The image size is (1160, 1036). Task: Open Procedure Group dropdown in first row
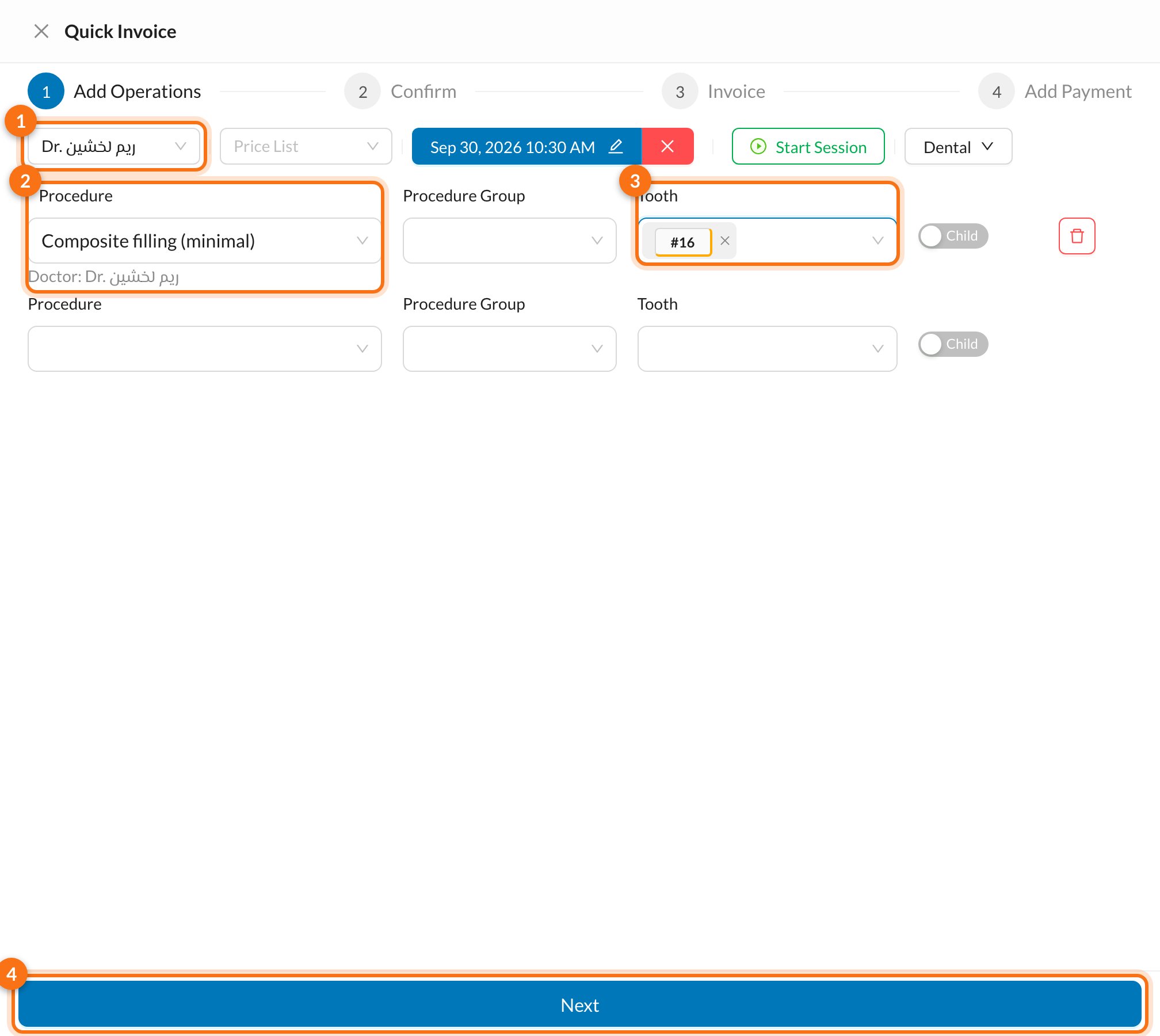pyautogui.click(x=509, y=241)
